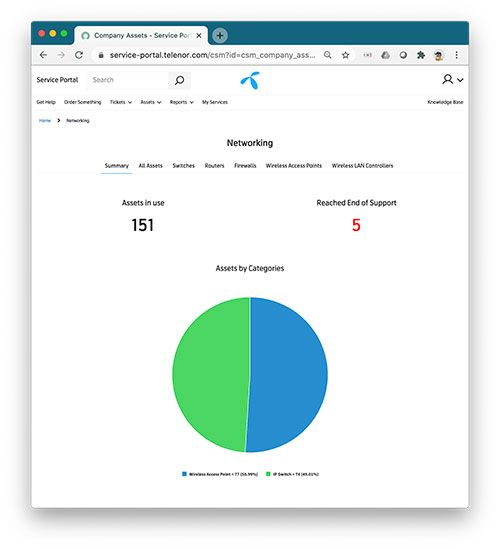Click the green IP Switch pie slice
Viewport: 500px width, 549px height.
pyautogui.click(x=210, y=375)
